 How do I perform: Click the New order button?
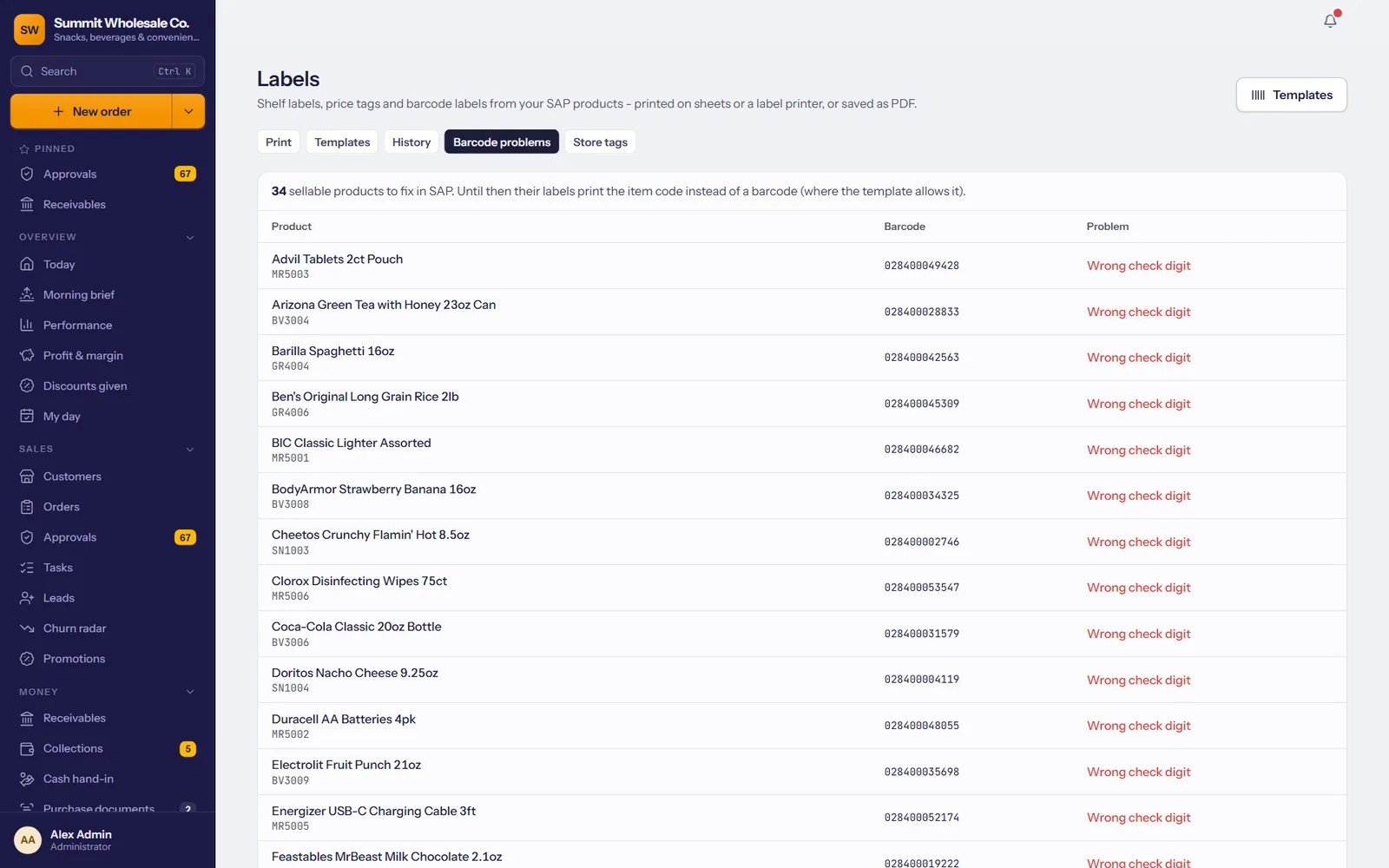[91, 111]
